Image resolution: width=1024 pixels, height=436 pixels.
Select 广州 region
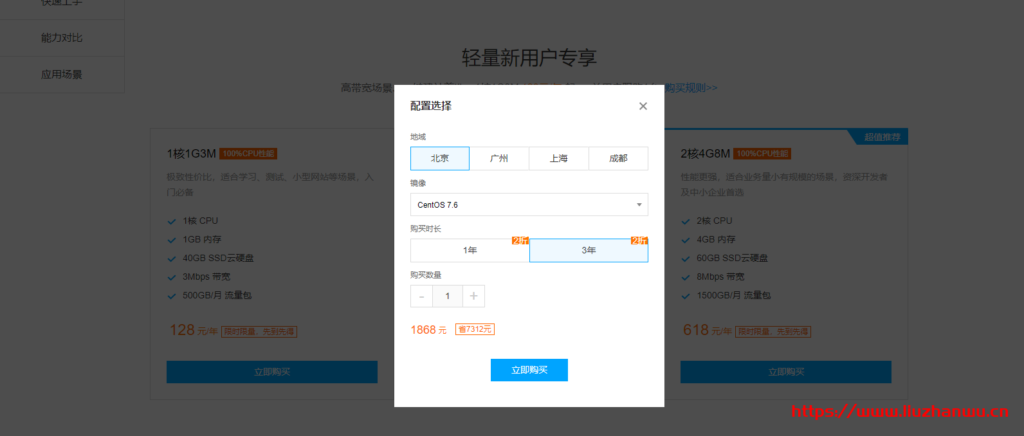(499, 158)
